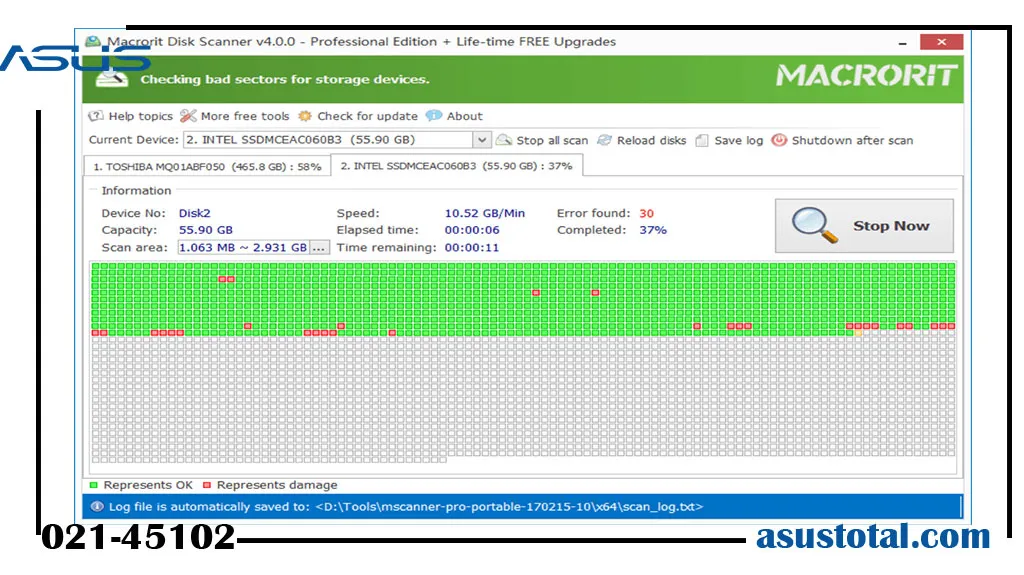Click Check for update

coord(367,116)
